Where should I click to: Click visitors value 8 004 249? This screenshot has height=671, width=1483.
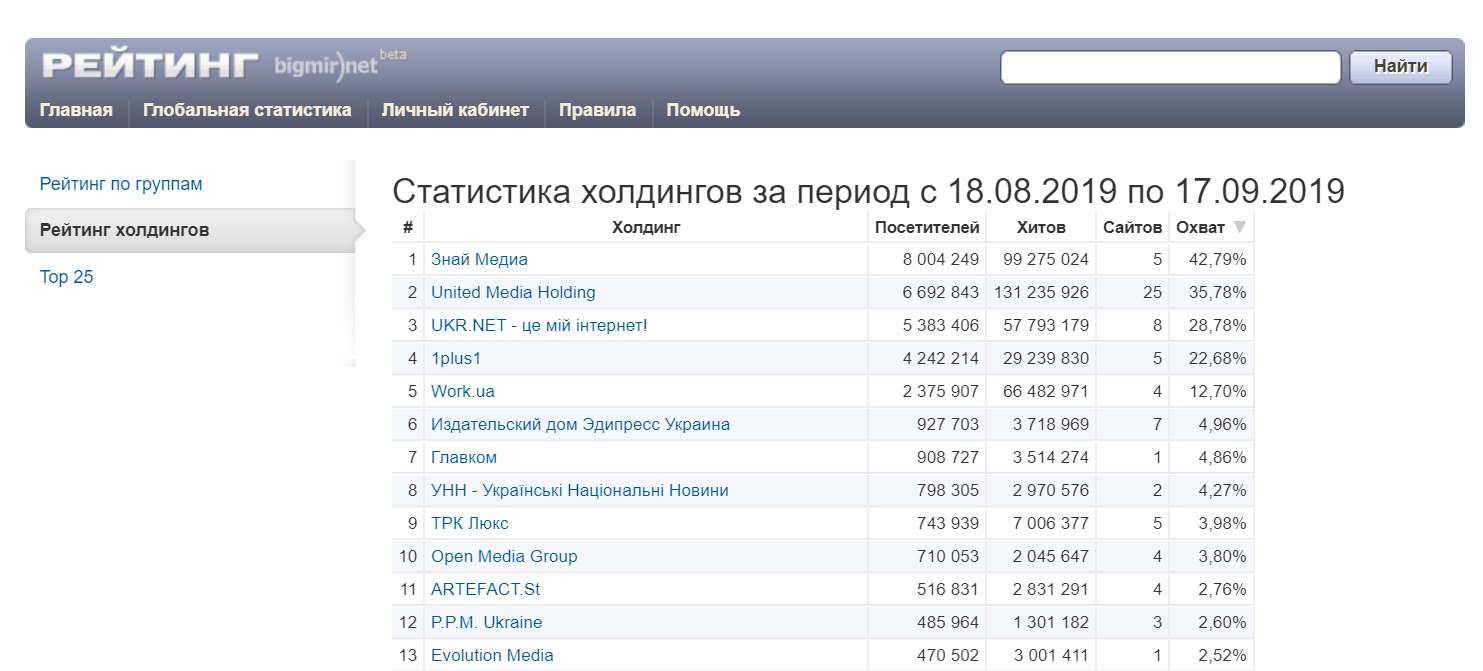coord(941,259)
